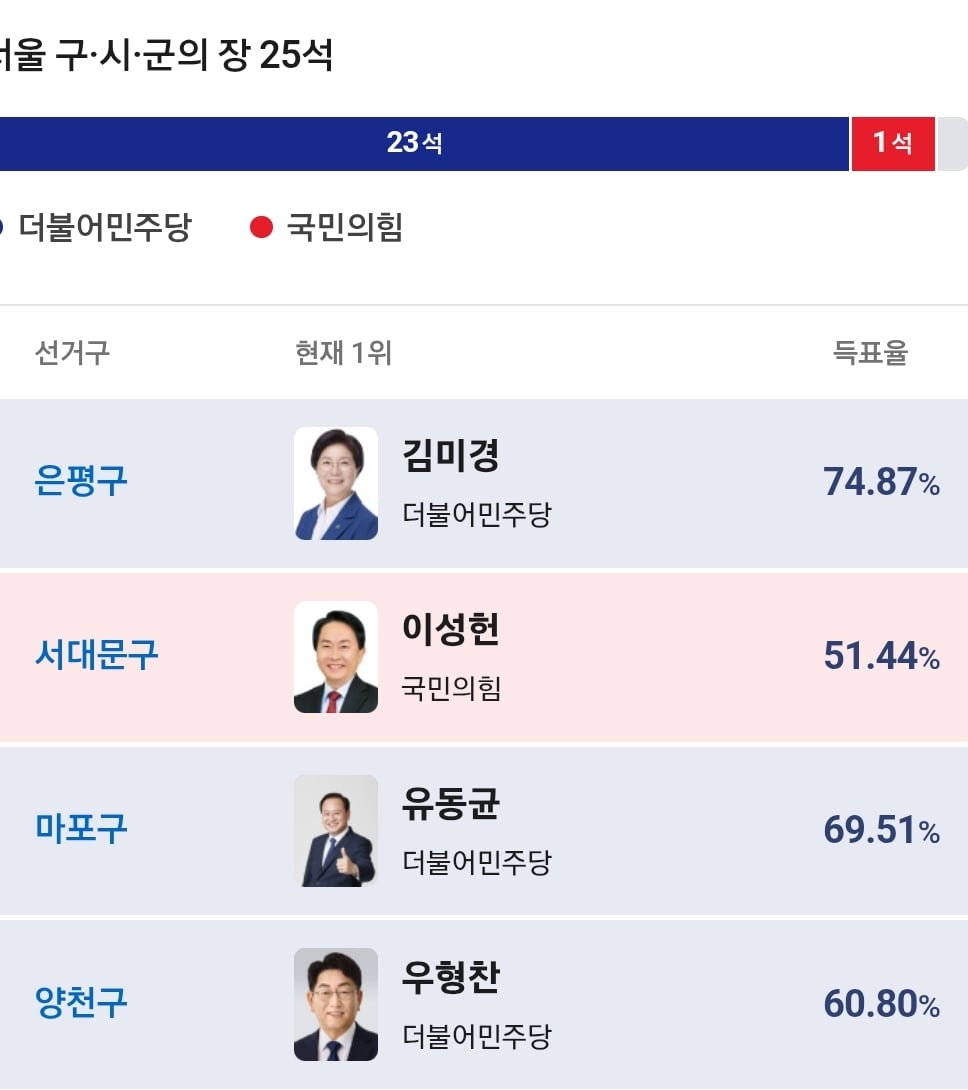The width and height of the screenshot is (968, 1090).
Task: Click the red 국민의힘 legend dot
Action: pyautogui.click(x=261, y=227)
